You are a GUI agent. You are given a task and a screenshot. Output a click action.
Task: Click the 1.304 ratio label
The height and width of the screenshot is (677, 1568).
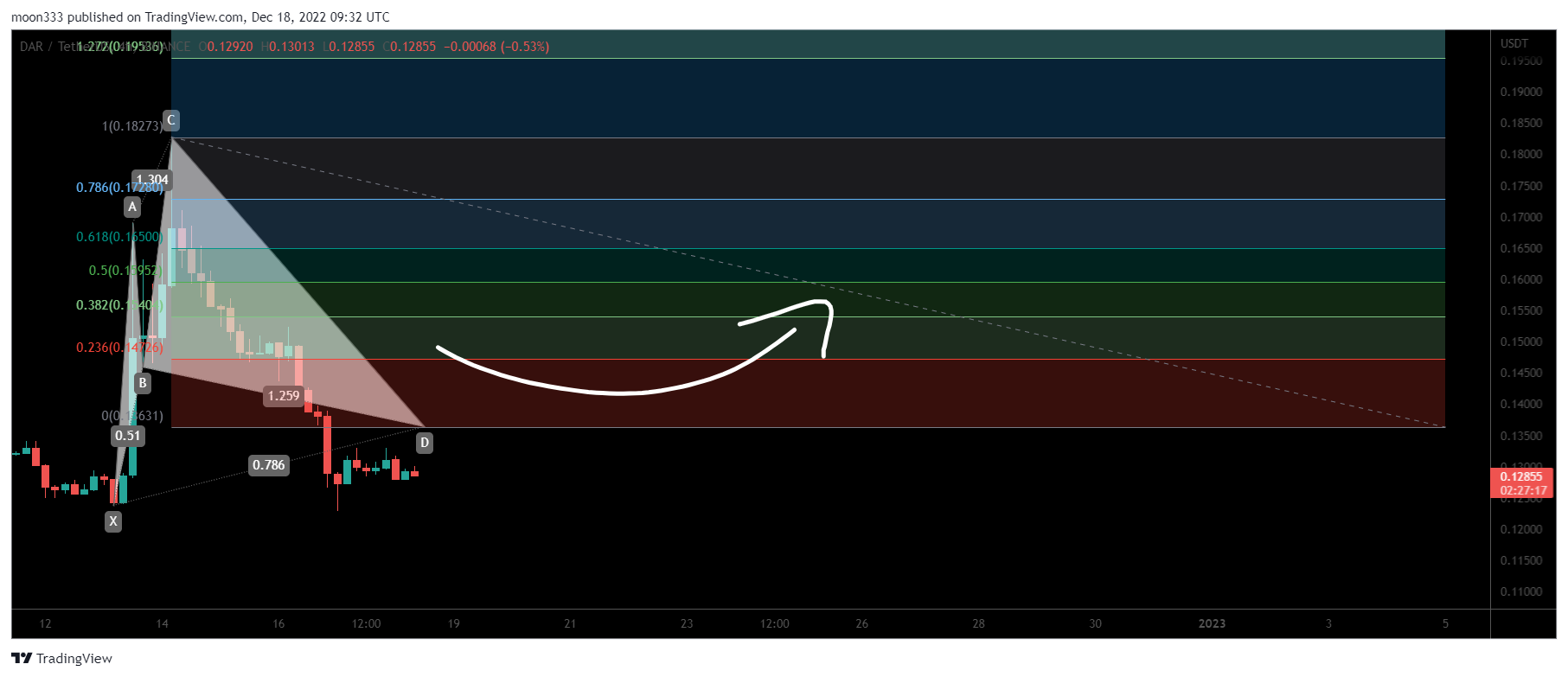tap(152, 180)
